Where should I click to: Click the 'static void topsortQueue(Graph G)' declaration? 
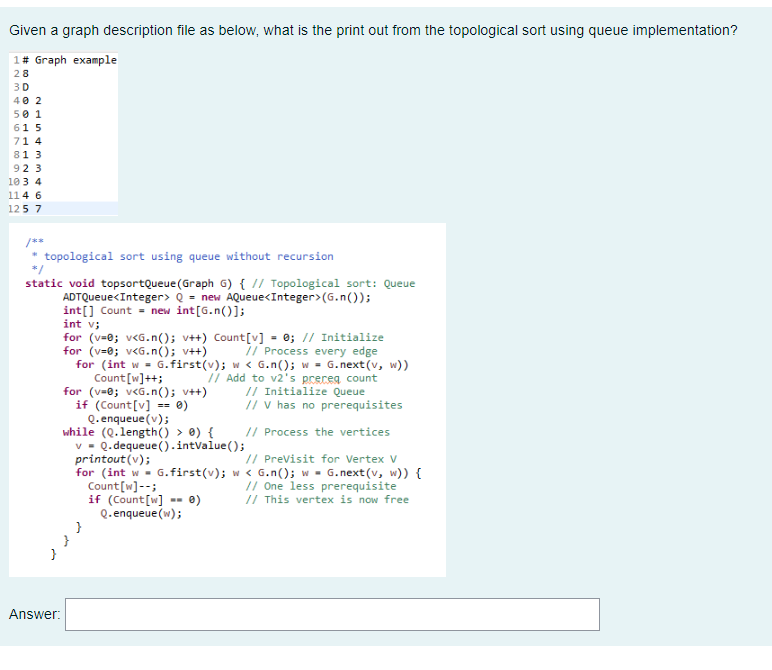click(x=129, y=284)
